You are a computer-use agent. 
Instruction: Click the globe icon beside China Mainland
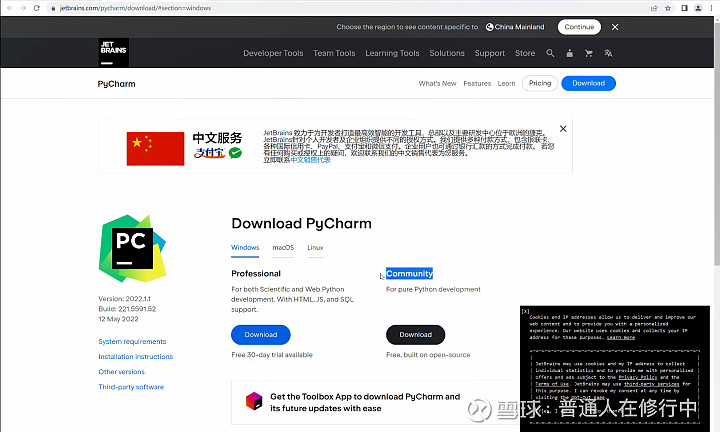pos(489,27)
